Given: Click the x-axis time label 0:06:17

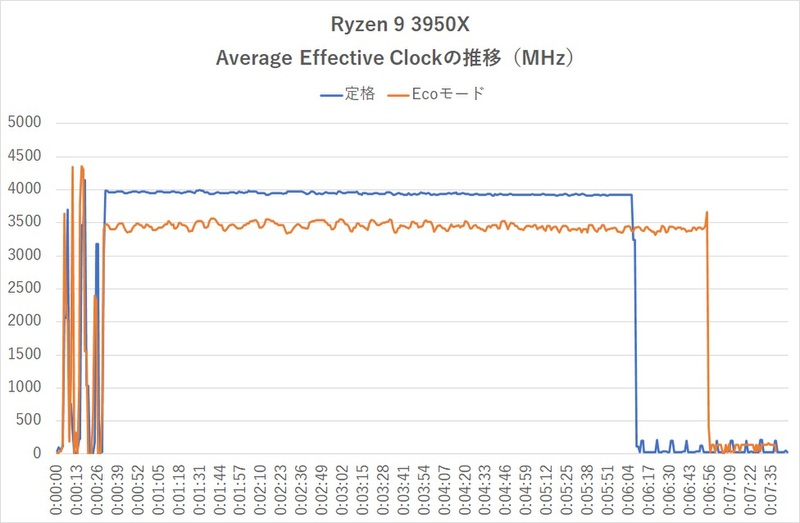Looking at the screenshot, I should click(x=647, y=490).
